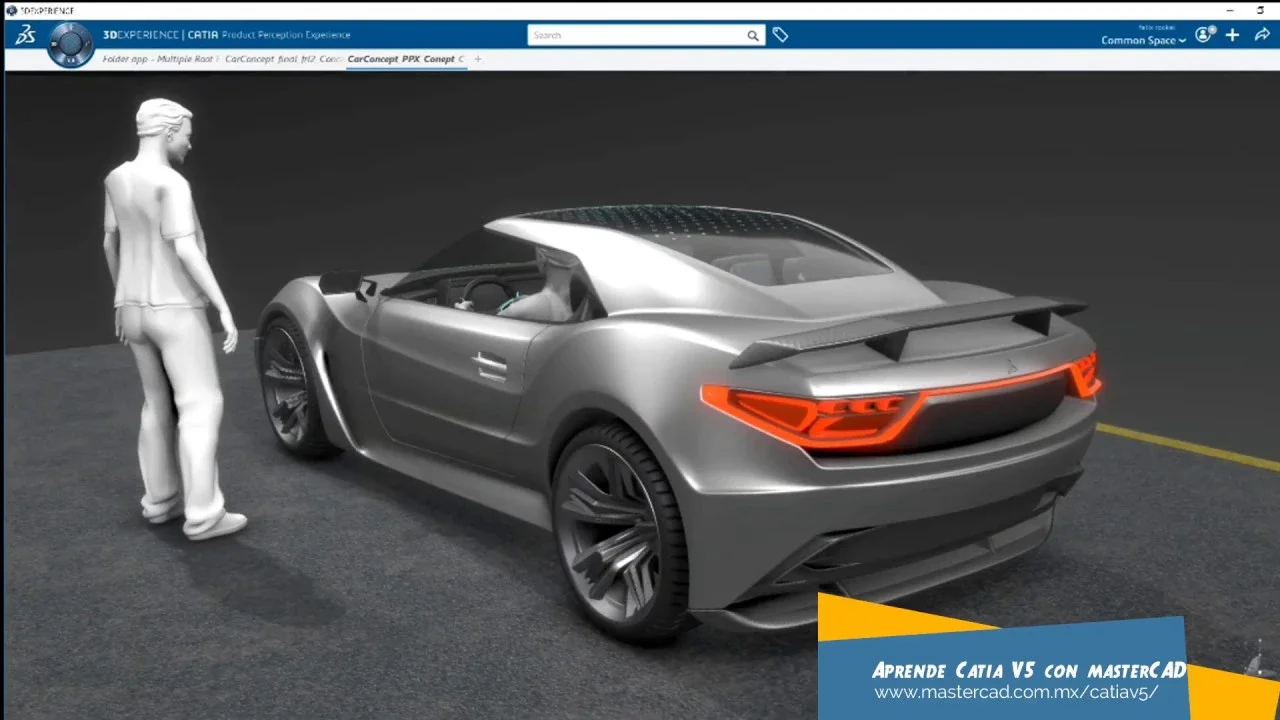The image size is (1280, 720).
Task: Open the compass app launcher
Action: [70, 44]
